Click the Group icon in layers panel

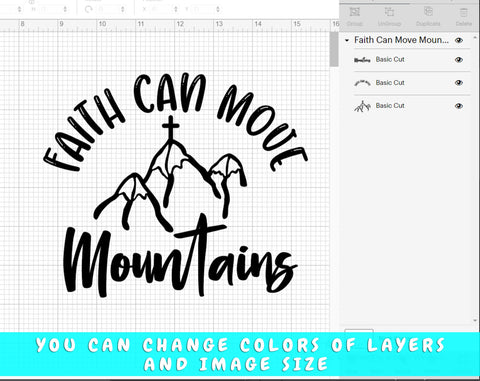tap(355, 12)
